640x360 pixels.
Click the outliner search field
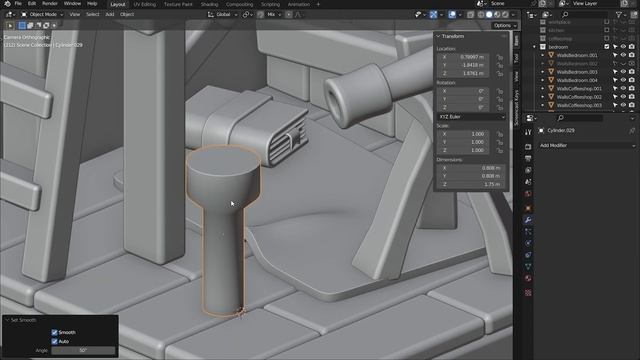[586, 15]
